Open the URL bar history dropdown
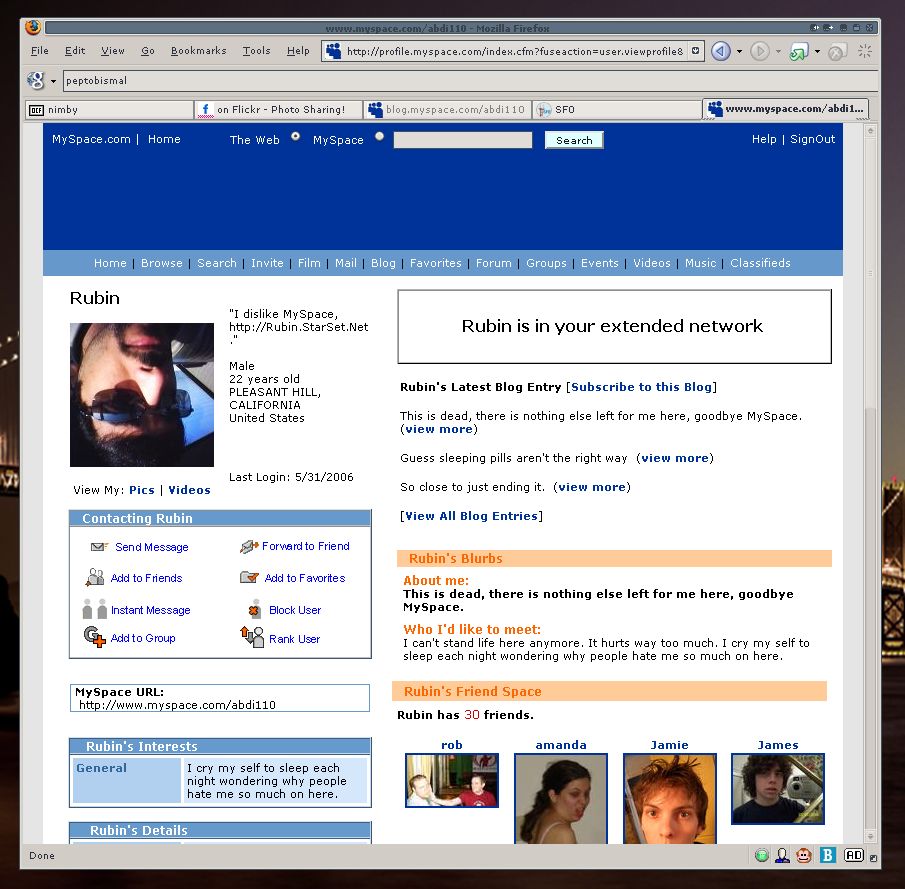The image size is (905, 889). point(696,51)
